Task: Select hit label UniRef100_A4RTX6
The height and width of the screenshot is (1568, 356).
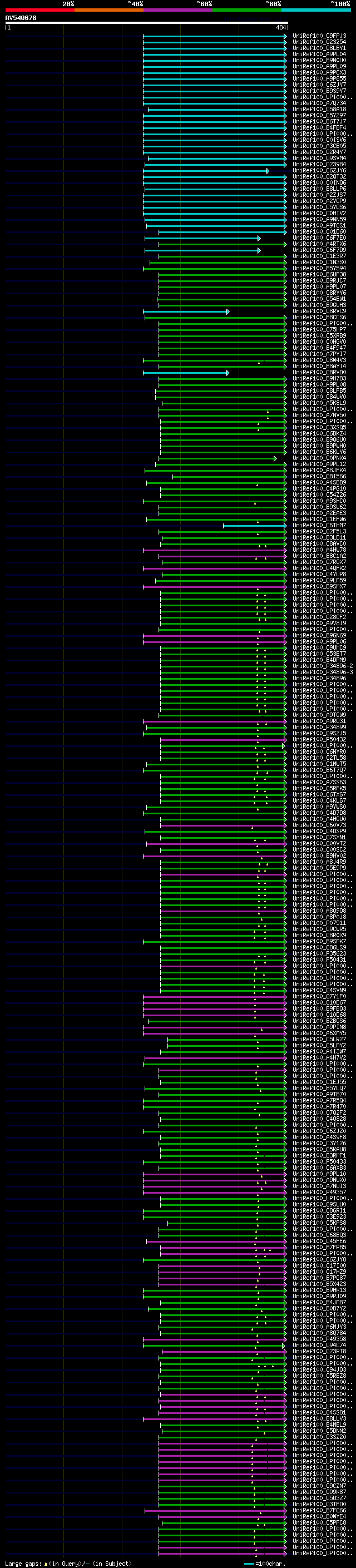Action: [319, 244]
